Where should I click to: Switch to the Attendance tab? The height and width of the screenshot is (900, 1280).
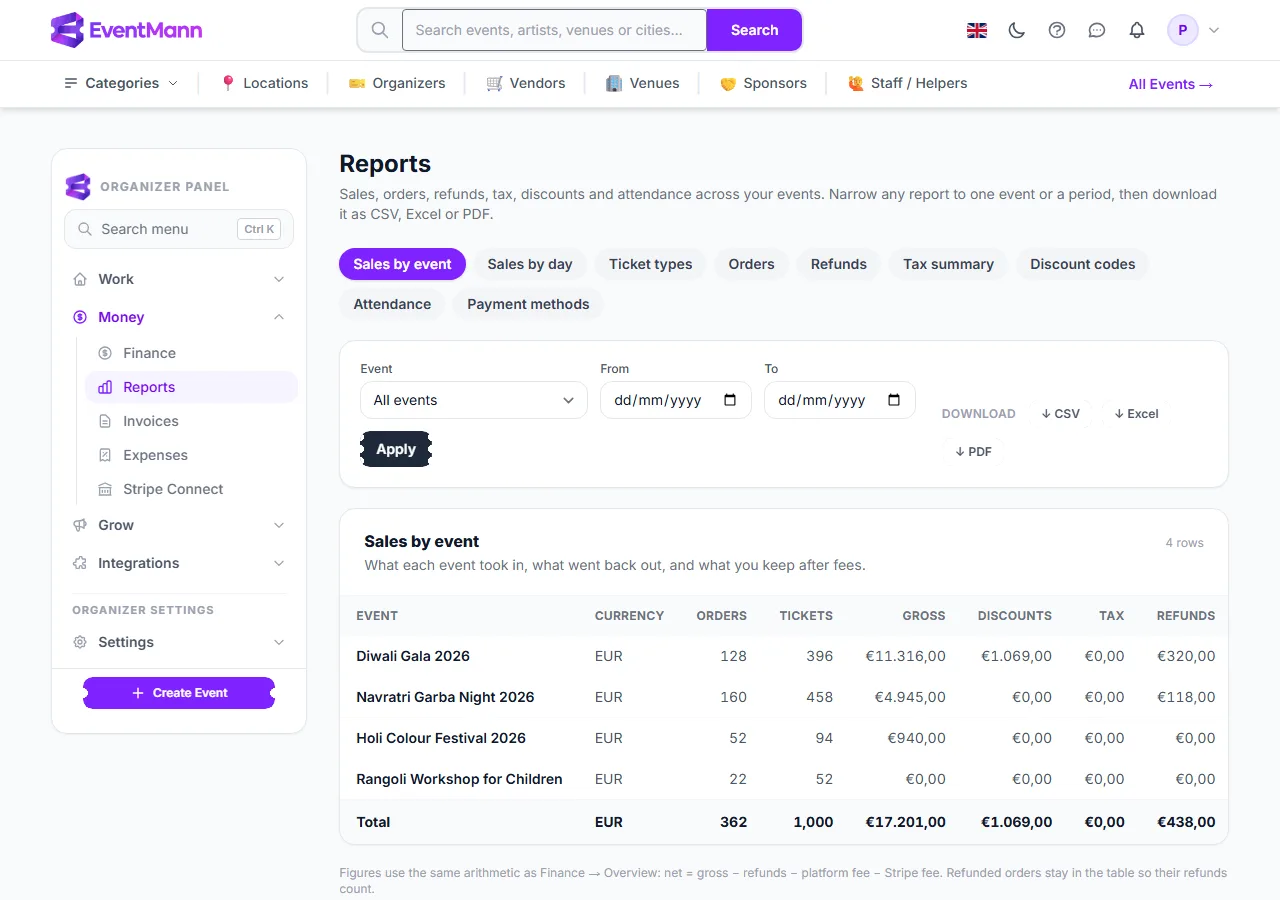pyautogui.click(x=392, y=304)
